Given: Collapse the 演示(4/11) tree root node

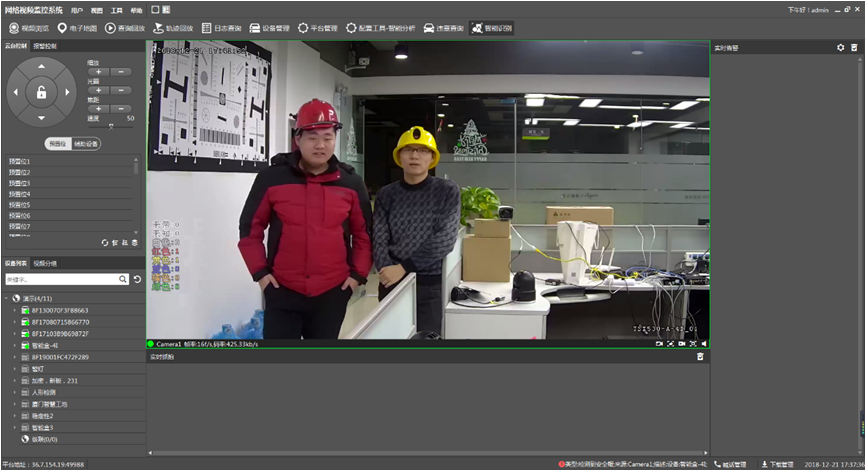Looking at the screenshot, I should (7, 298).
